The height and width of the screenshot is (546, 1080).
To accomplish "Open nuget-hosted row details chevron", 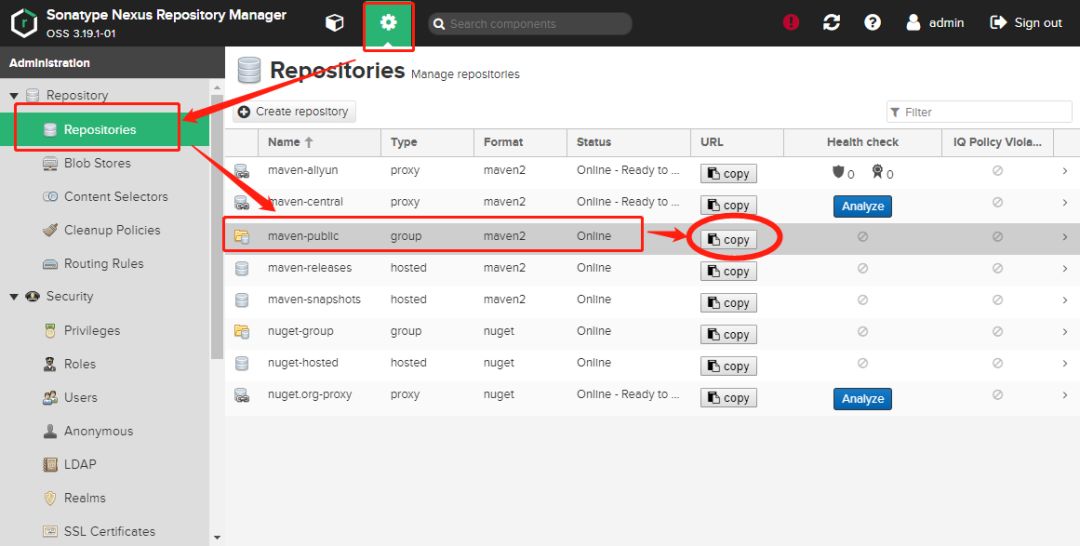I will coord(1065,364).
